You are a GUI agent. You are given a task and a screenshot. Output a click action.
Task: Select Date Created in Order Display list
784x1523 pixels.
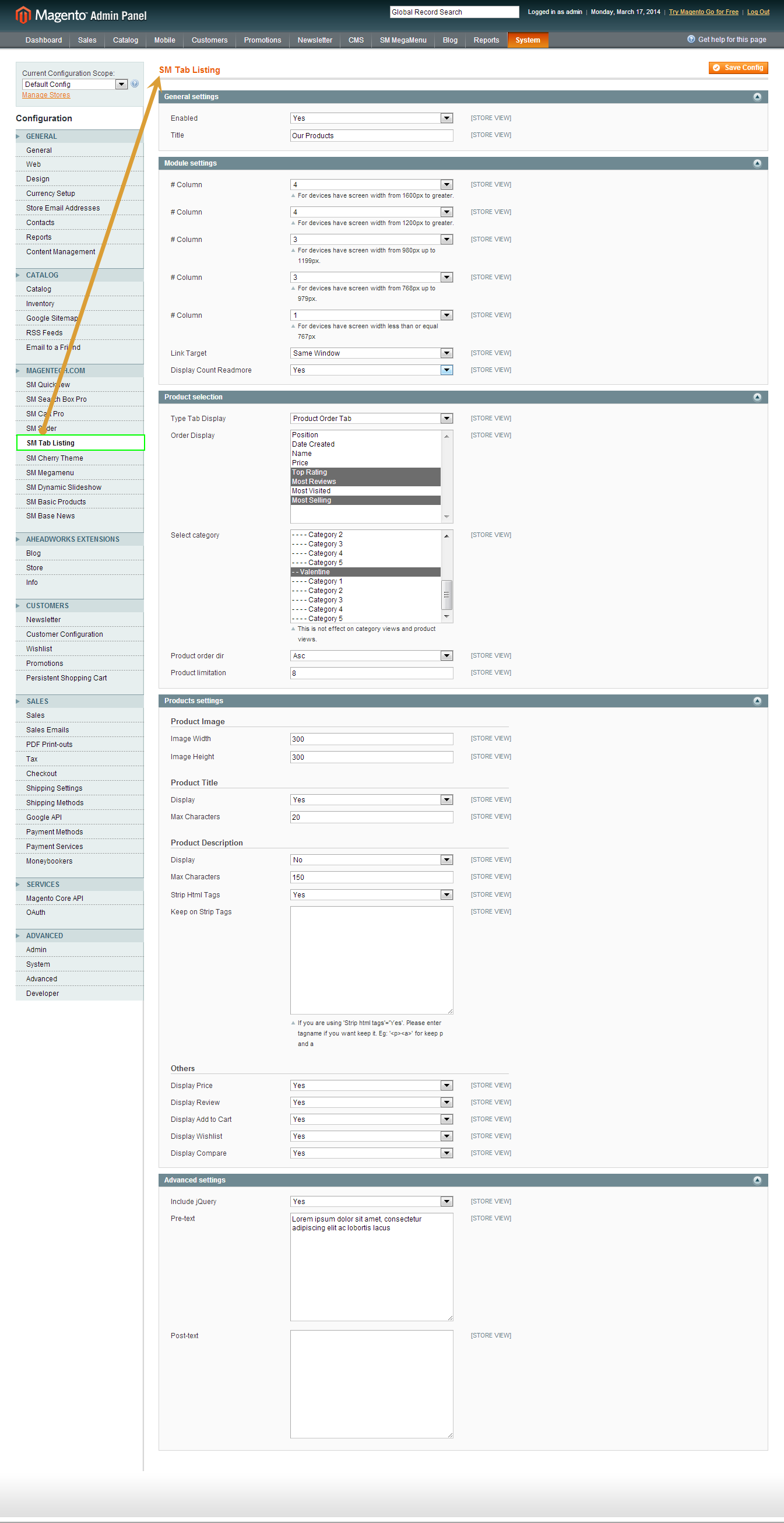click(x=365, y=445)
